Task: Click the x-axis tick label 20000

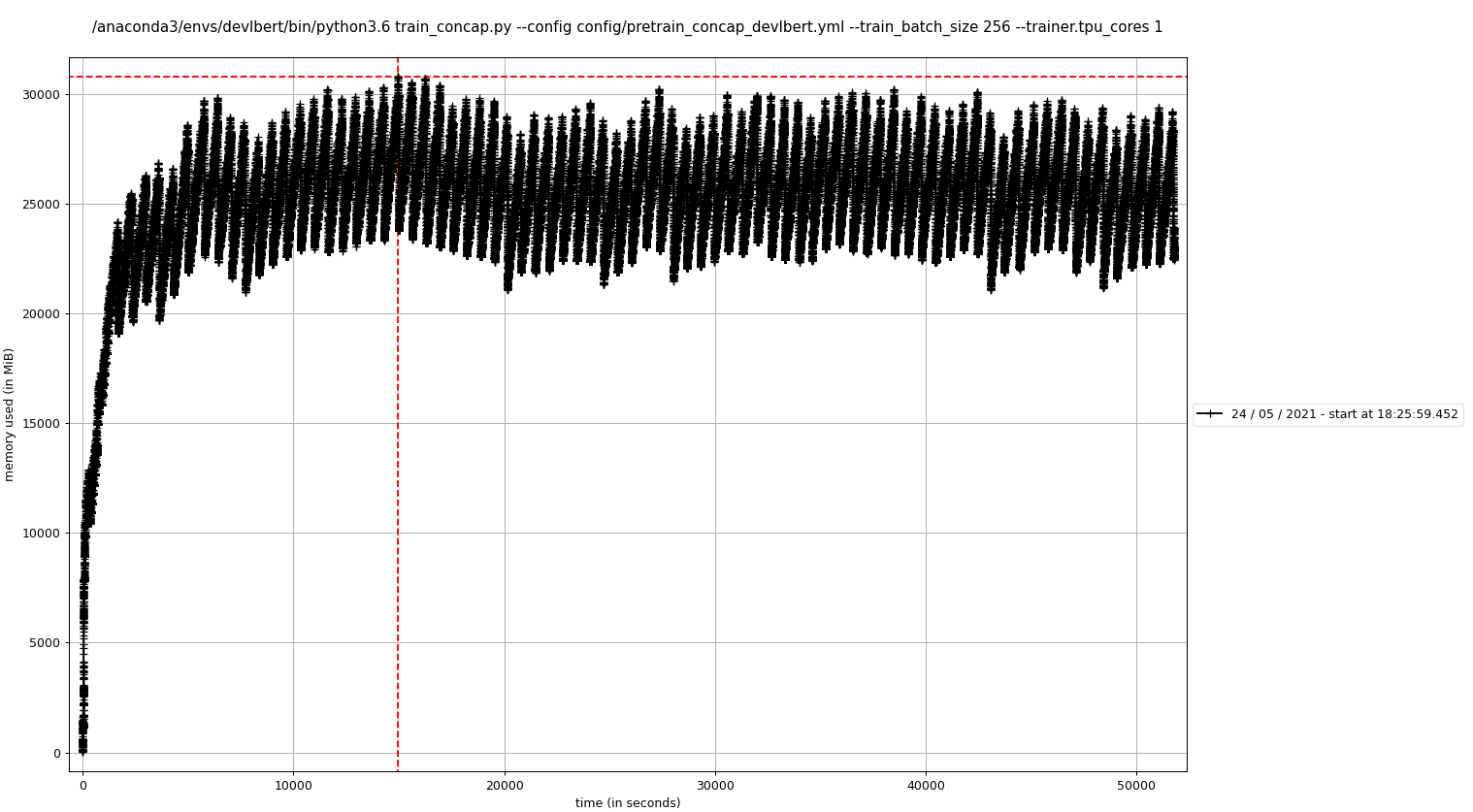Action: tap(505, 784)
